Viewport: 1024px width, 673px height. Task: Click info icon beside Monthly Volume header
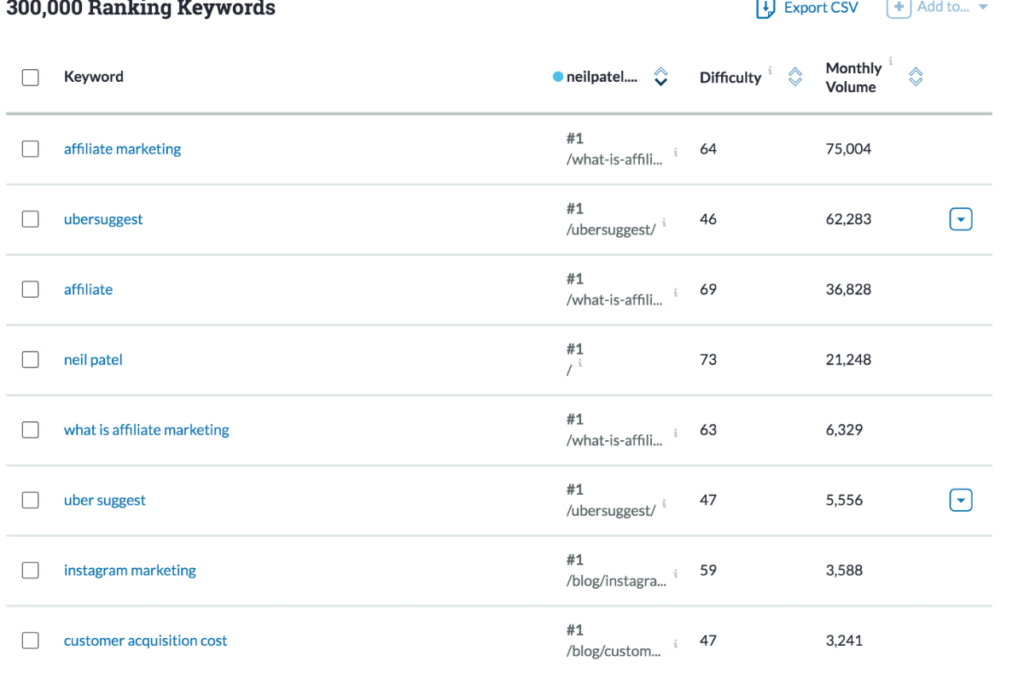pos(891,61)
